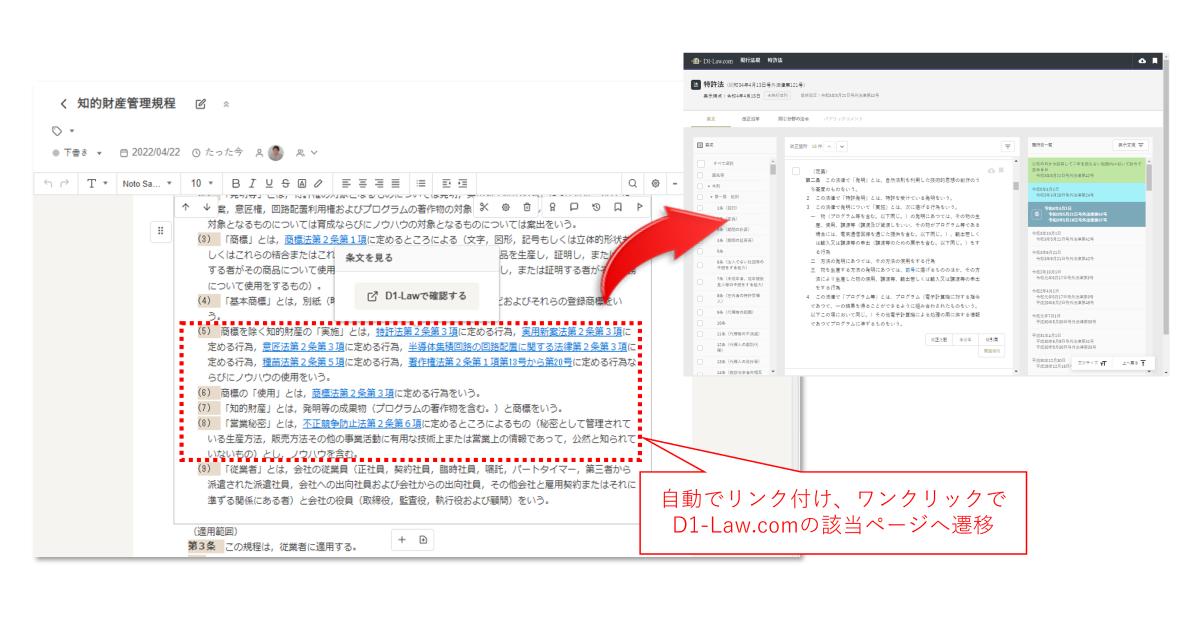
Task: Open 現行法規 menu in D1-Law header
Action: pyautogui.click(x=752, y=61)
